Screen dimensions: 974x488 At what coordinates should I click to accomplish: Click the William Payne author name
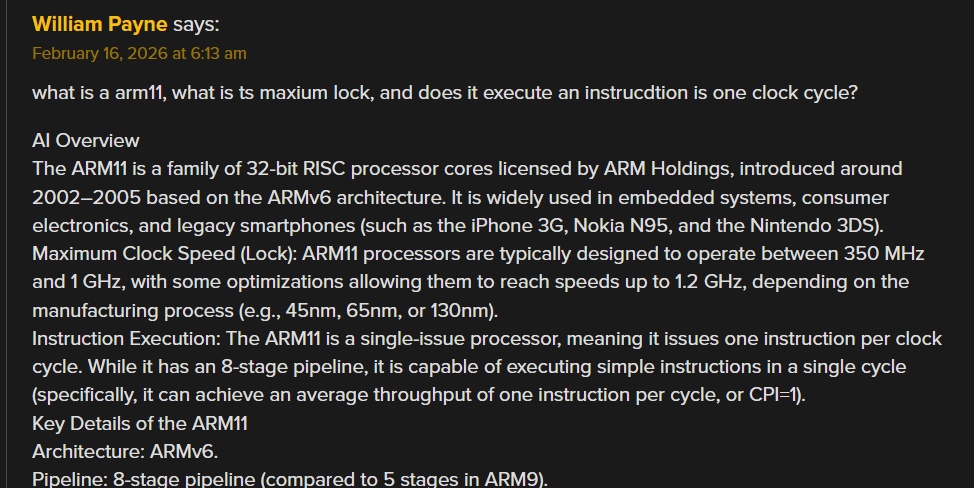pyautogui.click(x=99, y=23)
